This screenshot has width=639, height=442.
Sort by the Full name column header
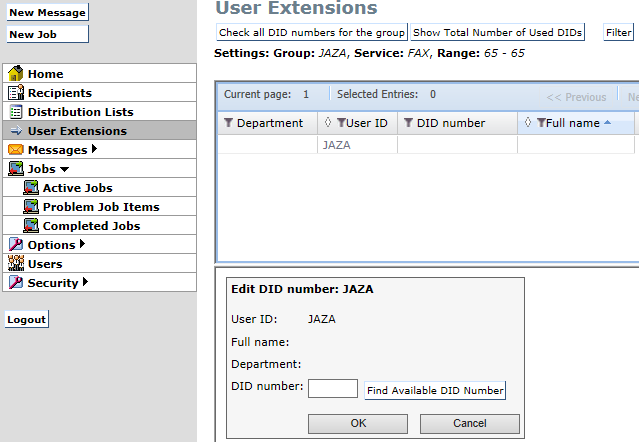tap(573, 124)
